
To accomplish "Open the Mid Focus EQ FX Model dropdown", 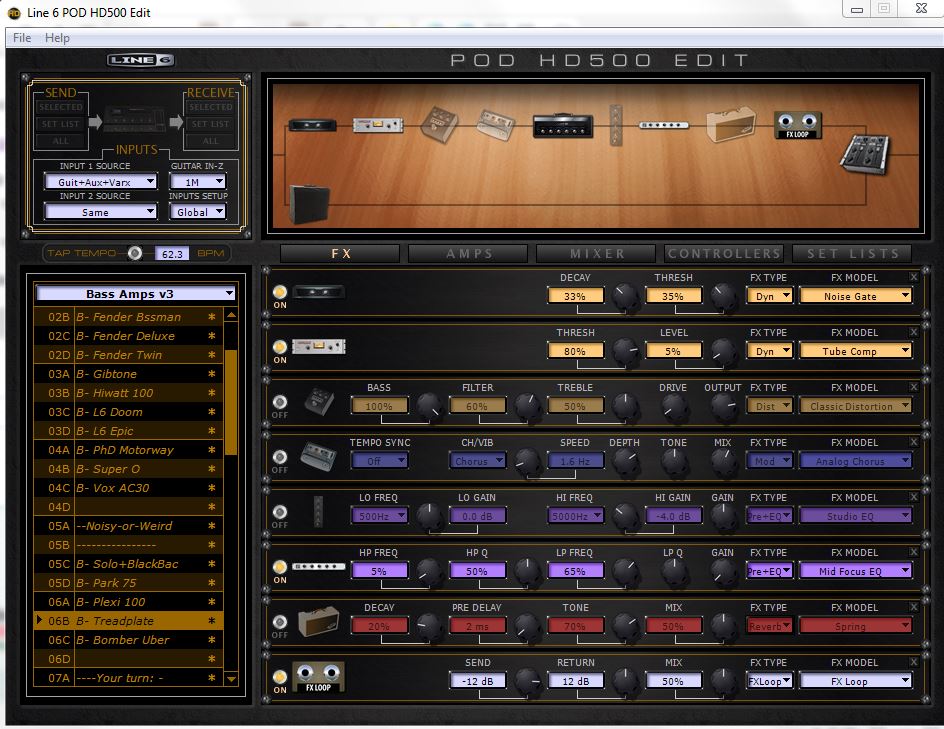I will pos(855,571).
